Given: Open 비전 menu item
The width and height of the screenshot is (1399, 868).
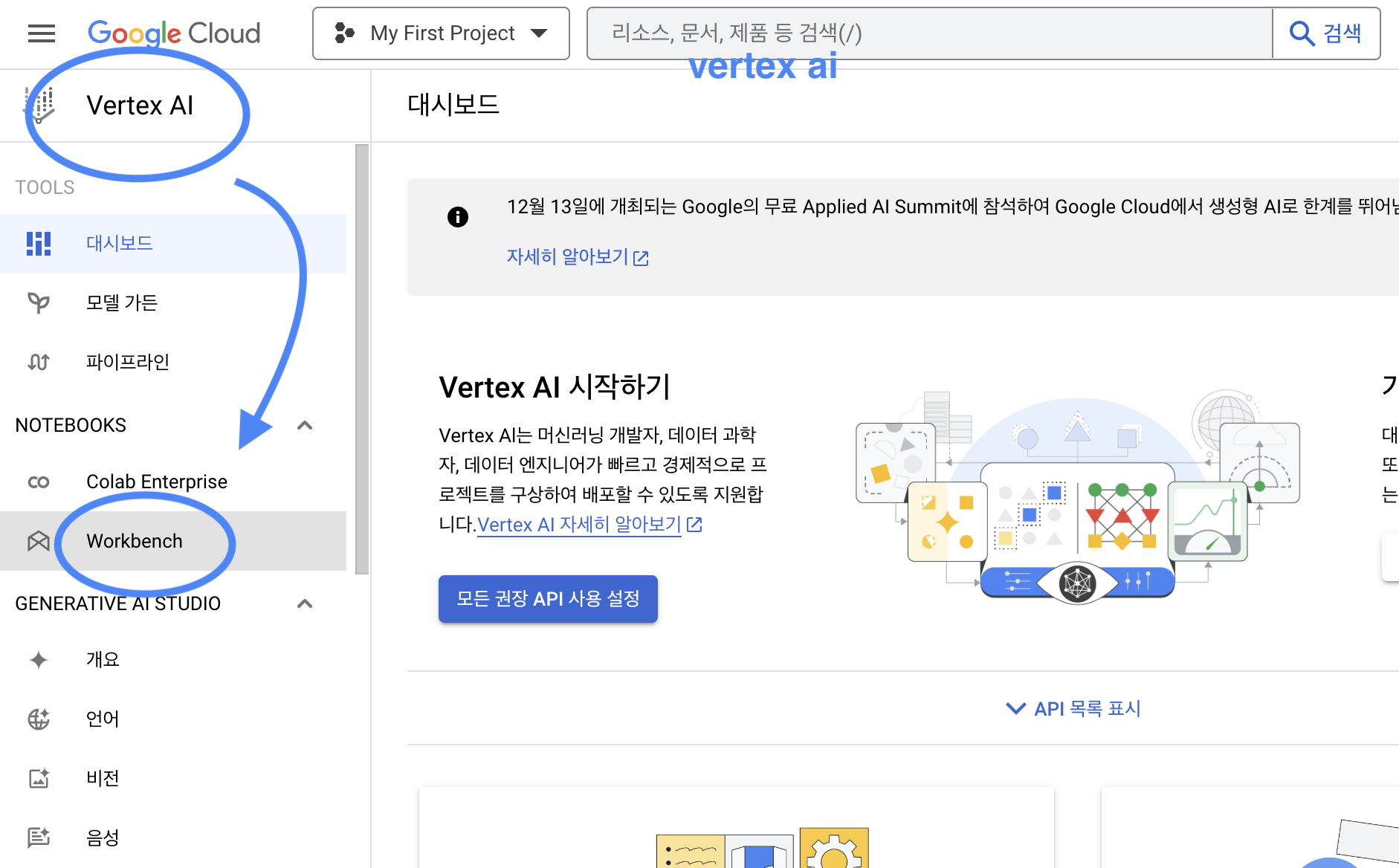Looking at the screenshot, I should 173,778.
